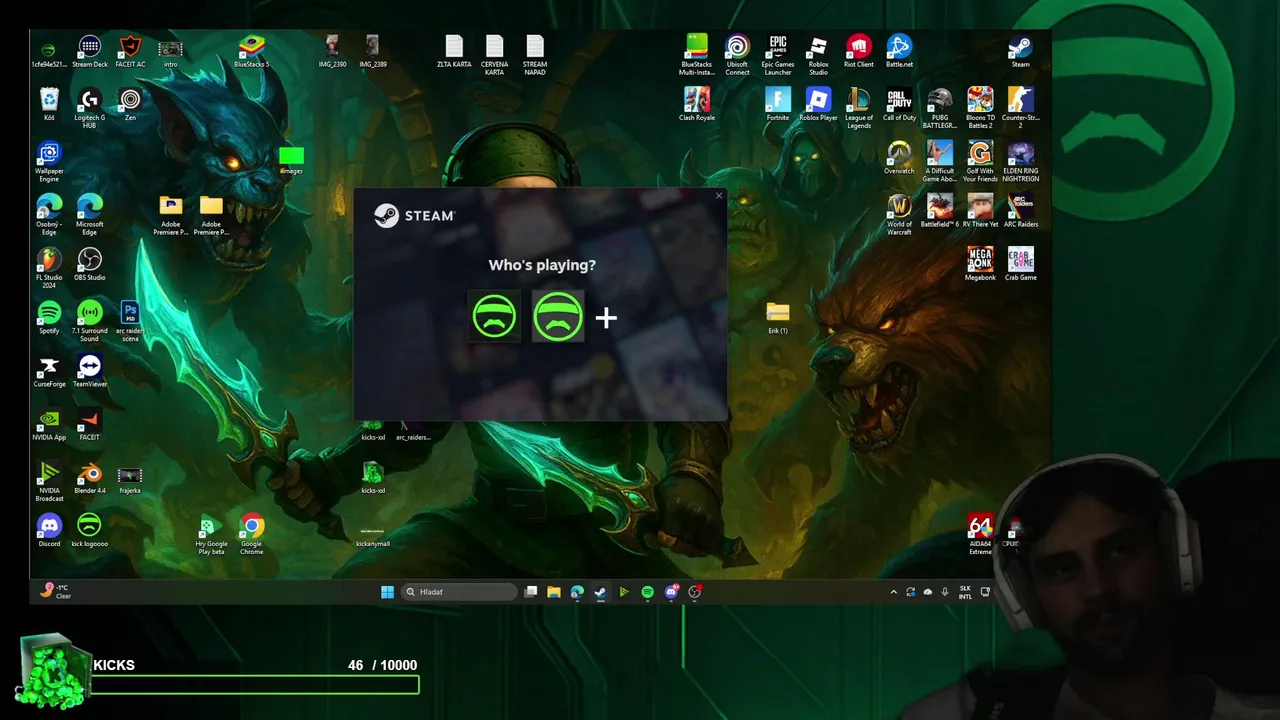Select Overwatch desktop icon
This screenshot has width=1280, height=720.
coord(899,158)
